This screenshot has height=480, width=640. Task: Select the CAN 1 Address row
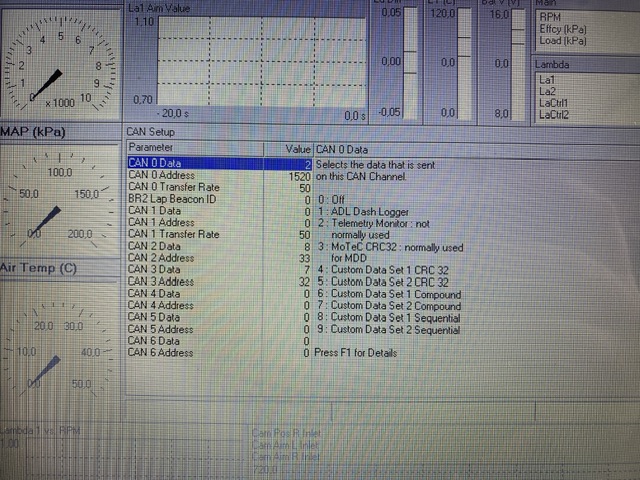point(220,223)
